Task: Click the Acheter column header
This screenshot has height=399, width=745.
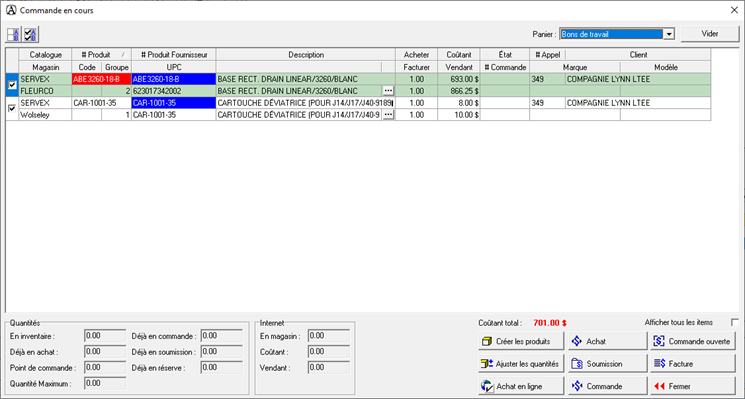Action: click(416, 55)
